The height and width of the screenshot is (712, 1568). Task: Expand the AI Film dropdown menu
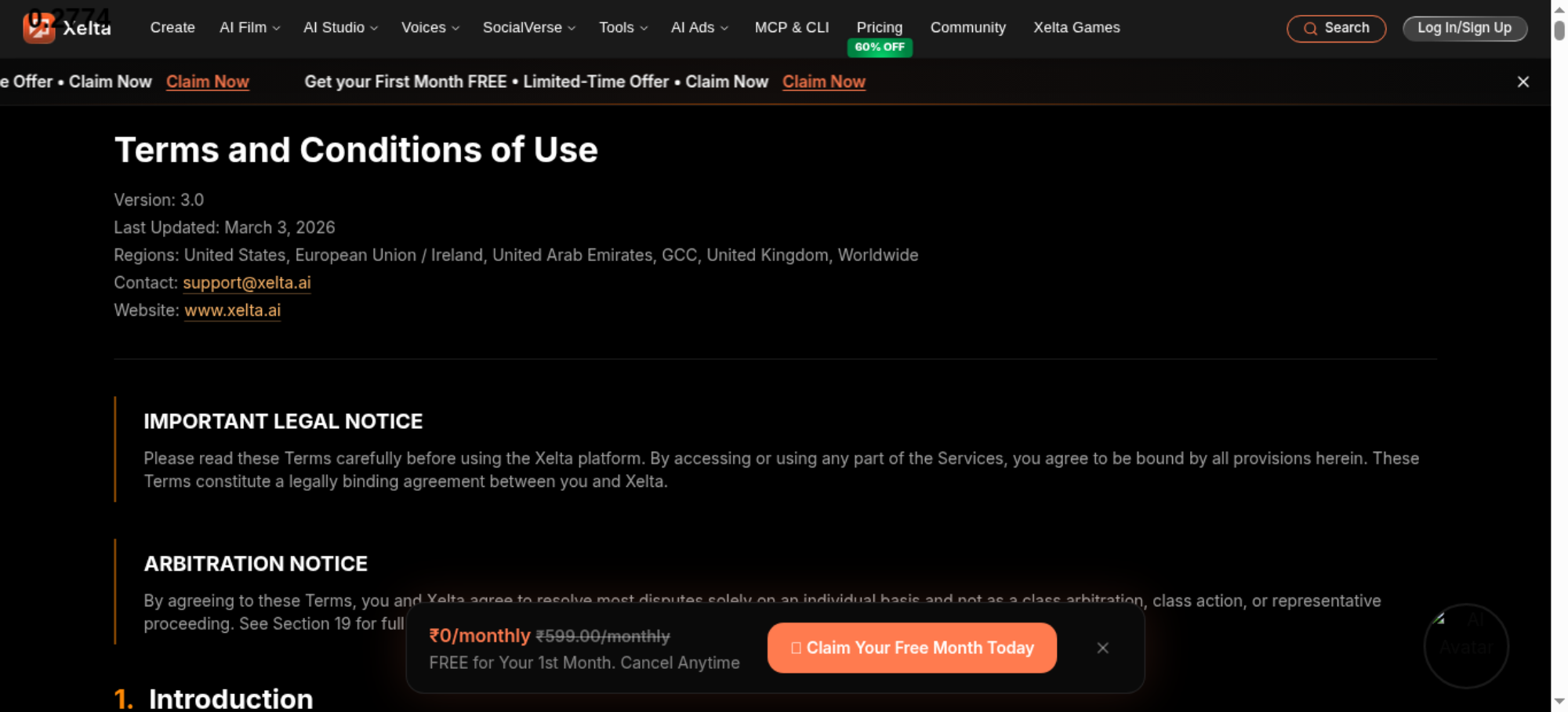[249, 27]
